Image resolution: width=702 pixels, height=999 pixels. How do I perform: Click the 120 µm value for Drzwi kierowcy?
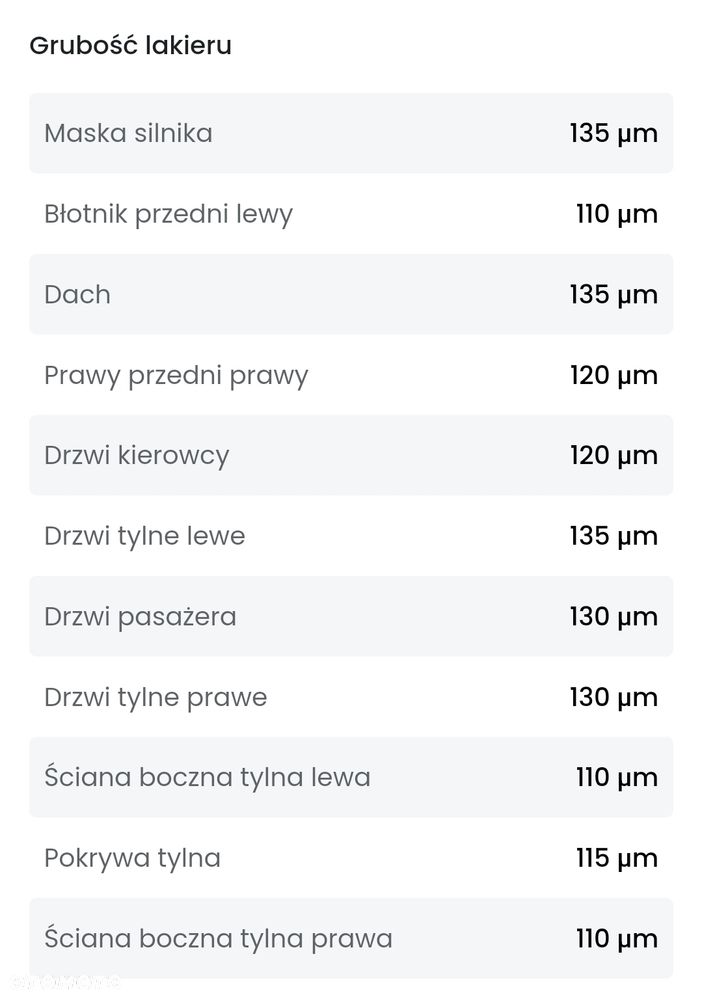coord(614,456)
